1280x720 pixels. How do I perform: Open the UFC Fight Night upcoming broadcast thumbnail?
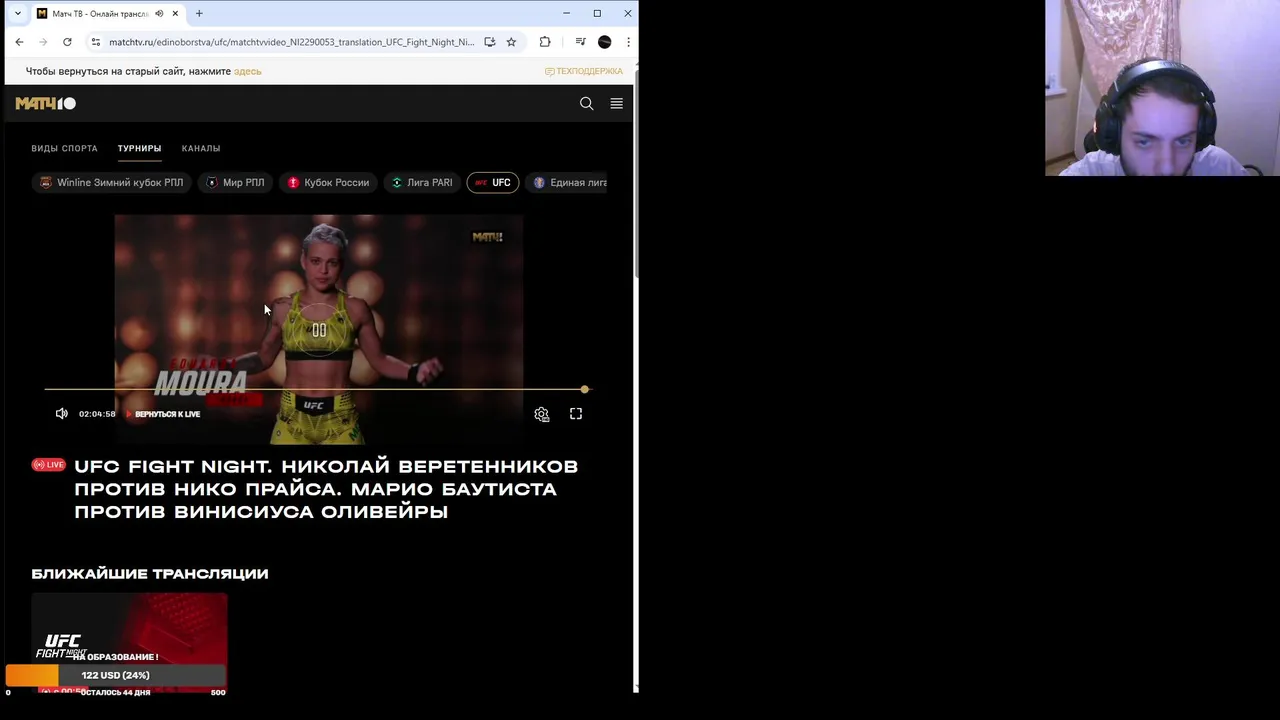pyautogui.click(x=129, y=643)
